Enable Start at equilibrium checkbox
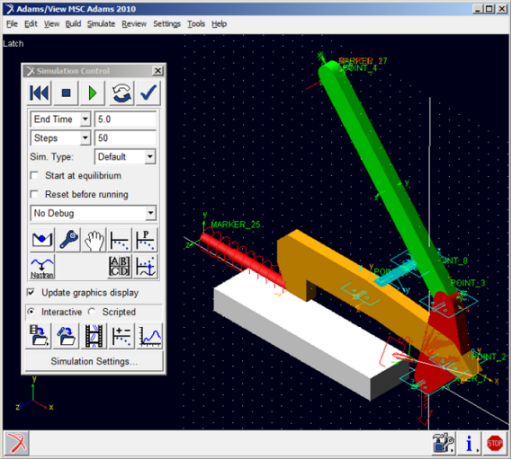This screenshot has height=459, width=511. 34,175
